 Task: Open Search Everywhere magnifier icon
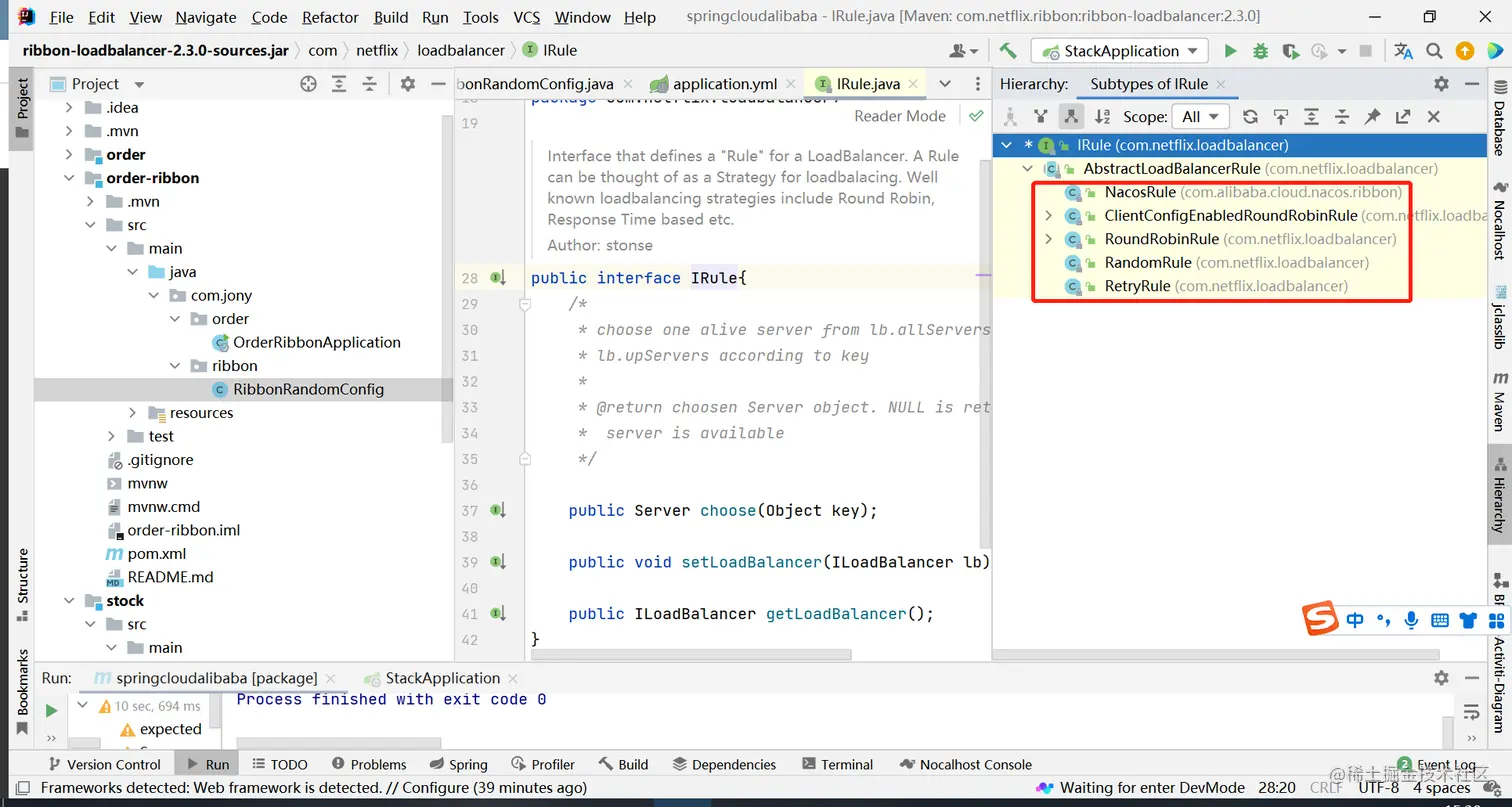click(x=1434, y=51)
